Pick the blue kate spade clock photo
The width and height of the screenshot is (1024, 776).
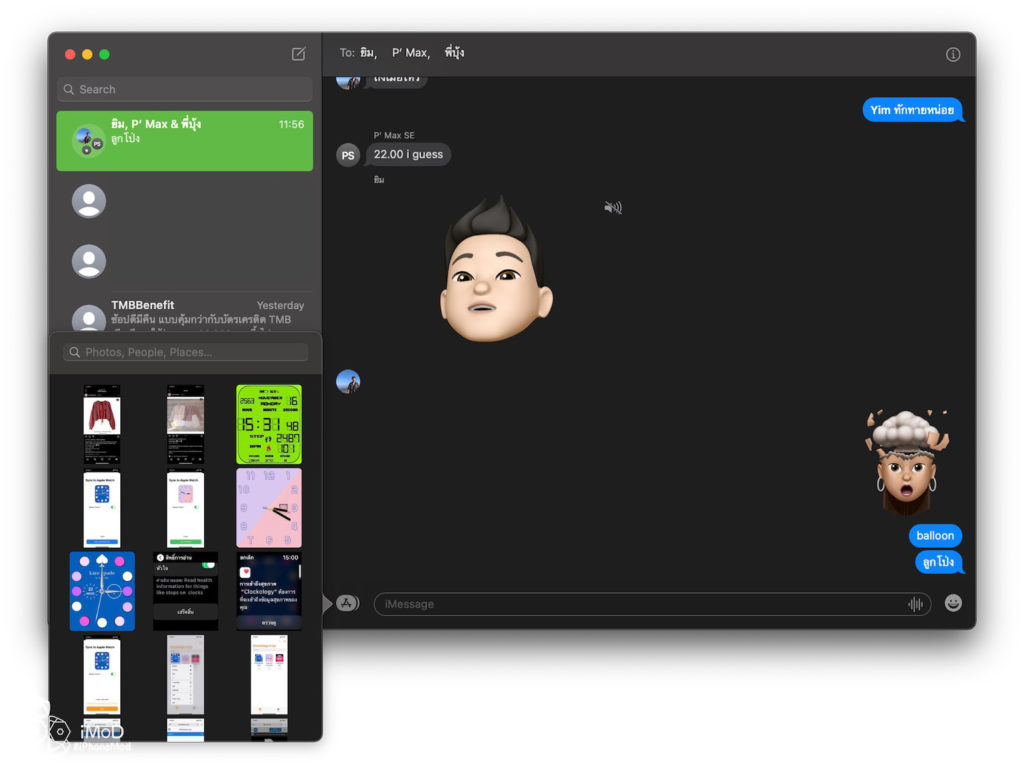coord(102,590)
